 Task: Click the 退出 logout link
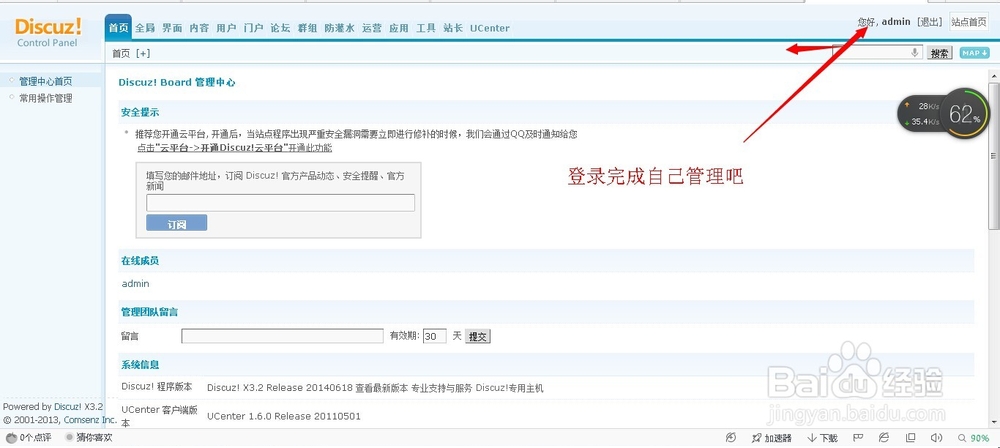click(x=929, y=22)
